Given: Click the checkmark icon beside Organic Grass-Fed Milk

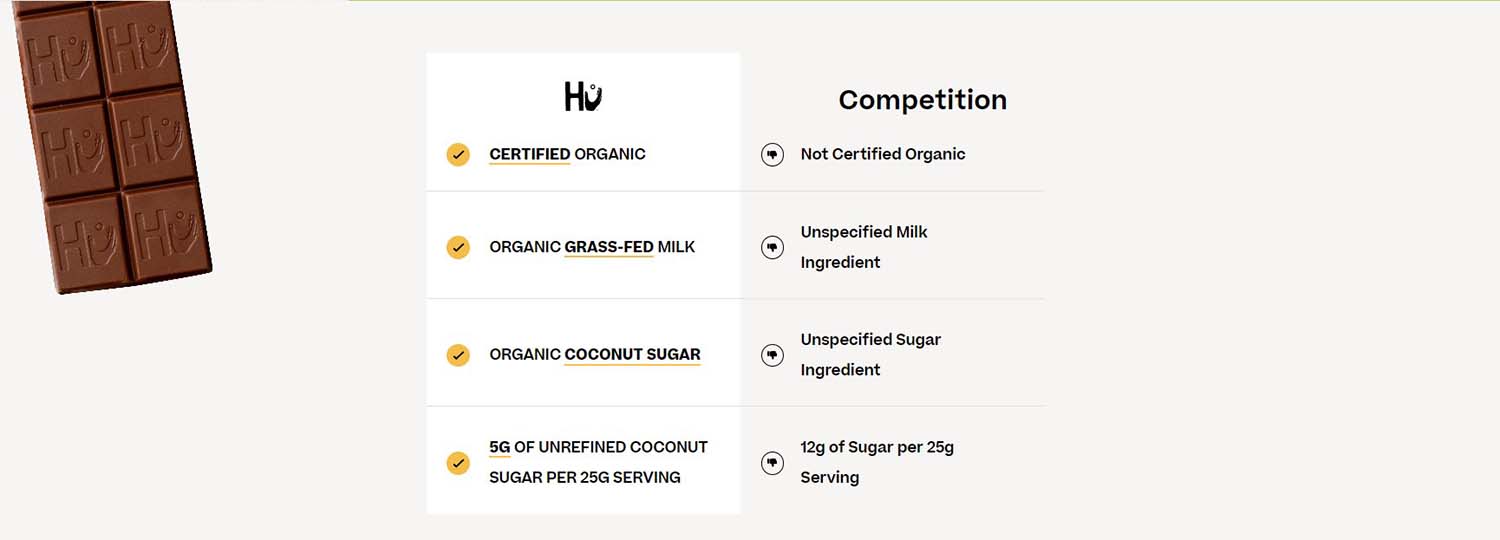Looking at the screenshot, I should click(458, 247).
